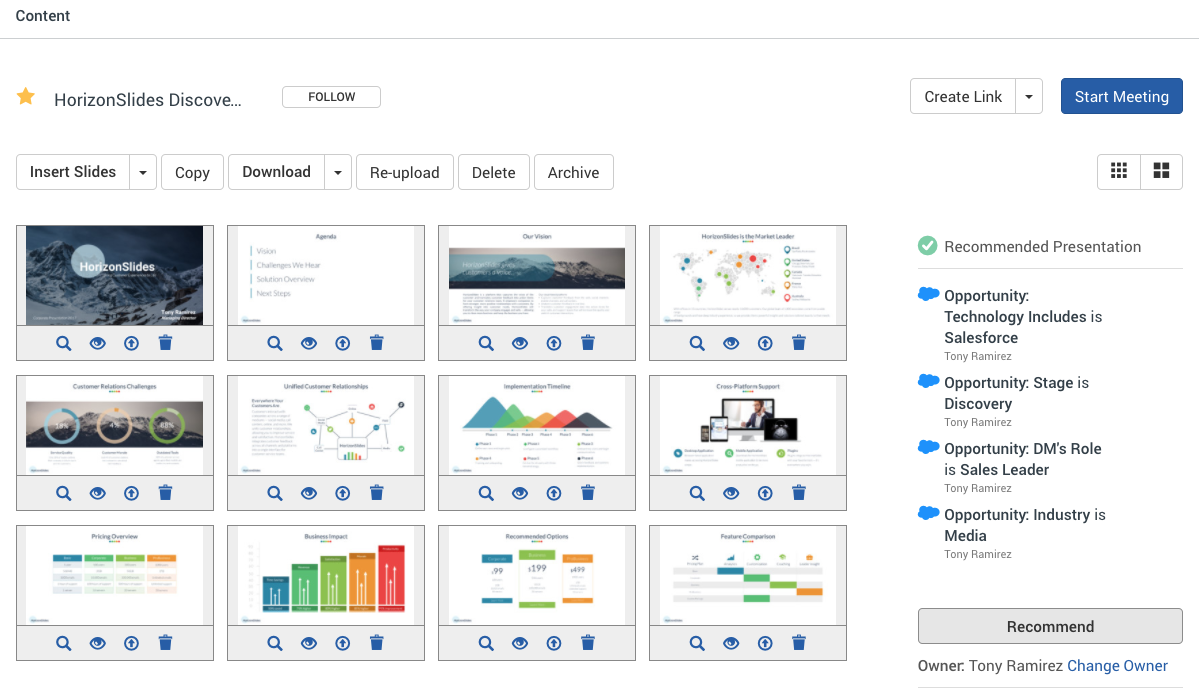Click the upload arrow under Implementation Timeline
The width and height of the screenshot is (1199, 698).
pyautogui.click(x=554, y=493)
